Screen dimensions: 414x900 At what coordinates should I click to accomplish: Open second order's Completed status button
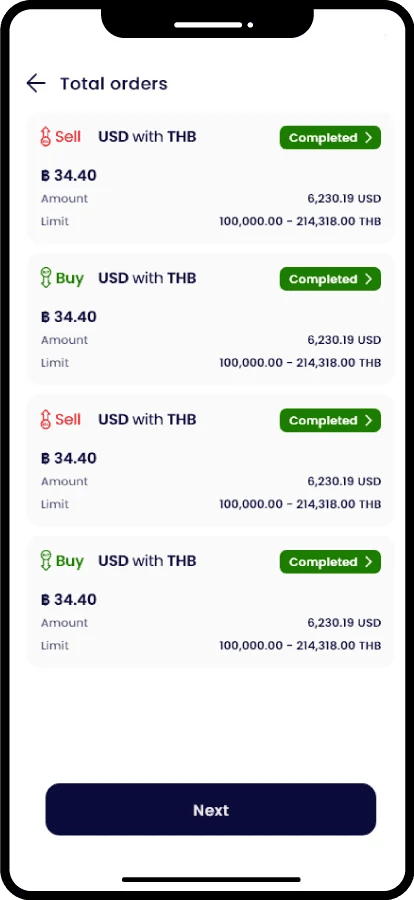pos(330,279)
